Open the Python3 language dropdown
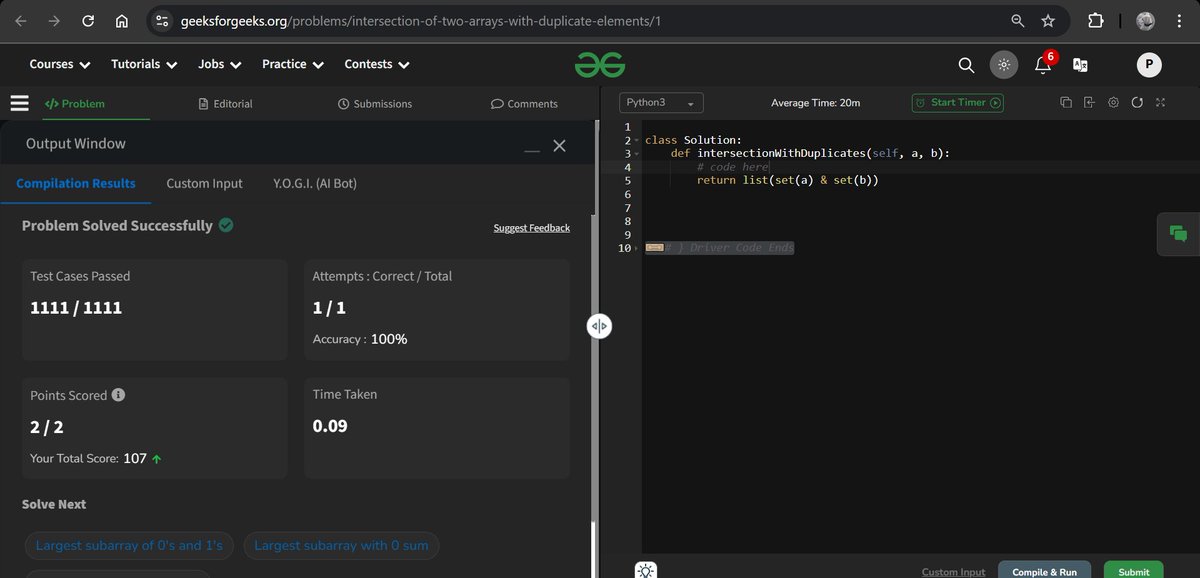Image resolution: width=1200 pixels, height=578 pixels. point(661,102)
